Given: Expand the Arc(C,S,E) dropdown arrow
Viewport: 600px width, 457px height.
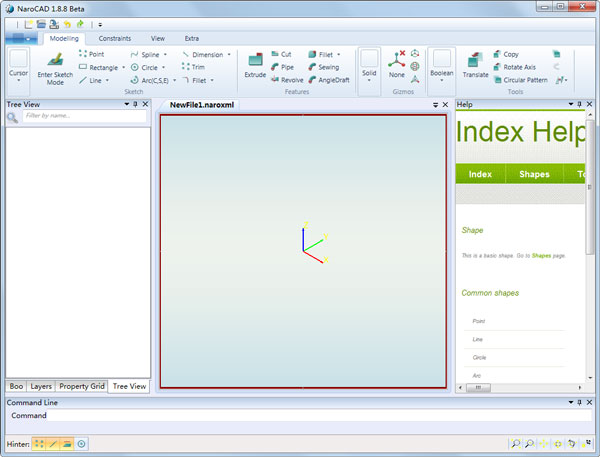Looking at the screenshot, I should tap(174, 80).
